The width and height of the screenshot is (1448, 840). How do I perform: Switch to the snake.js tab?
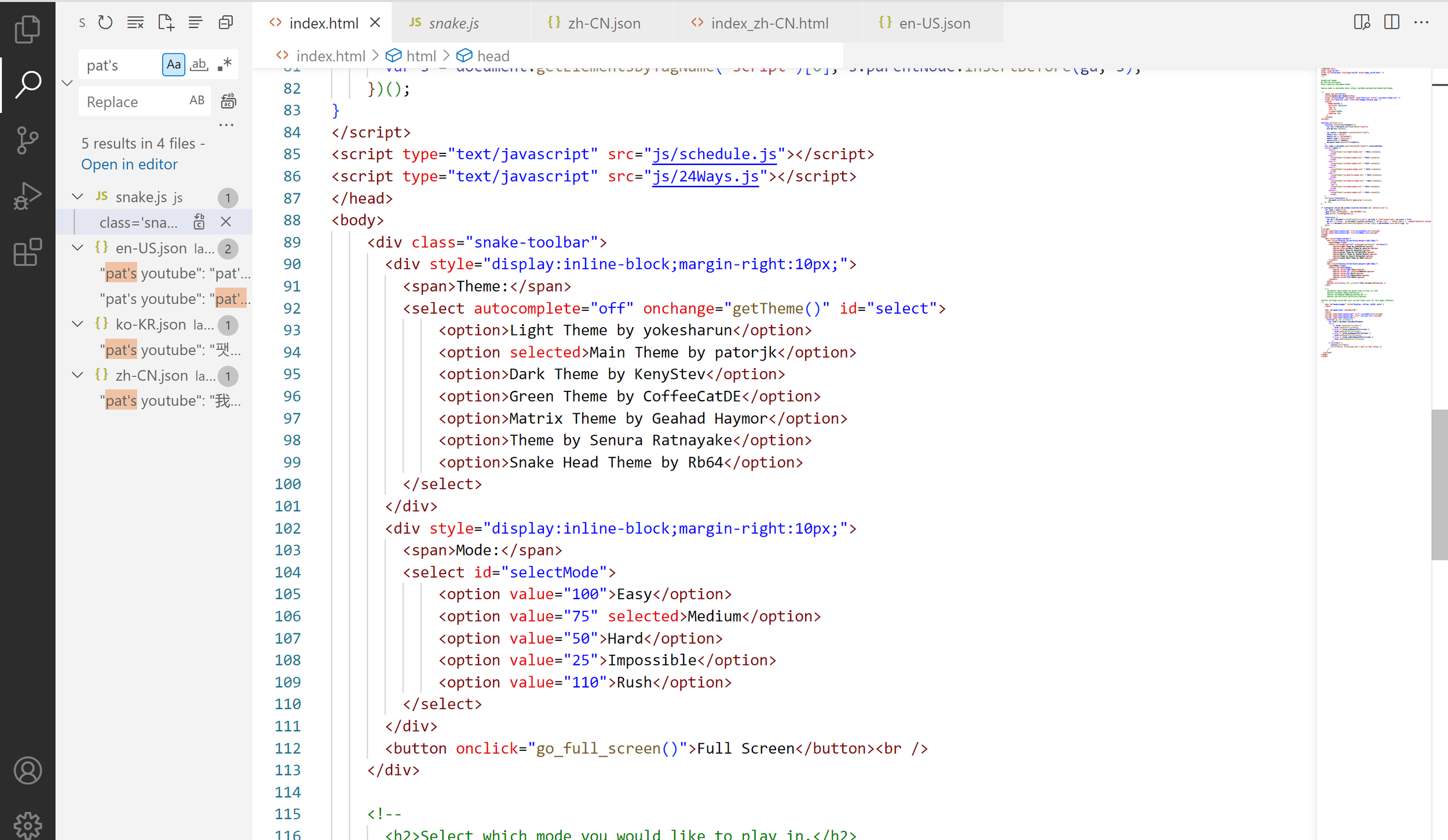pyautogui.click(x=454, y=23)
